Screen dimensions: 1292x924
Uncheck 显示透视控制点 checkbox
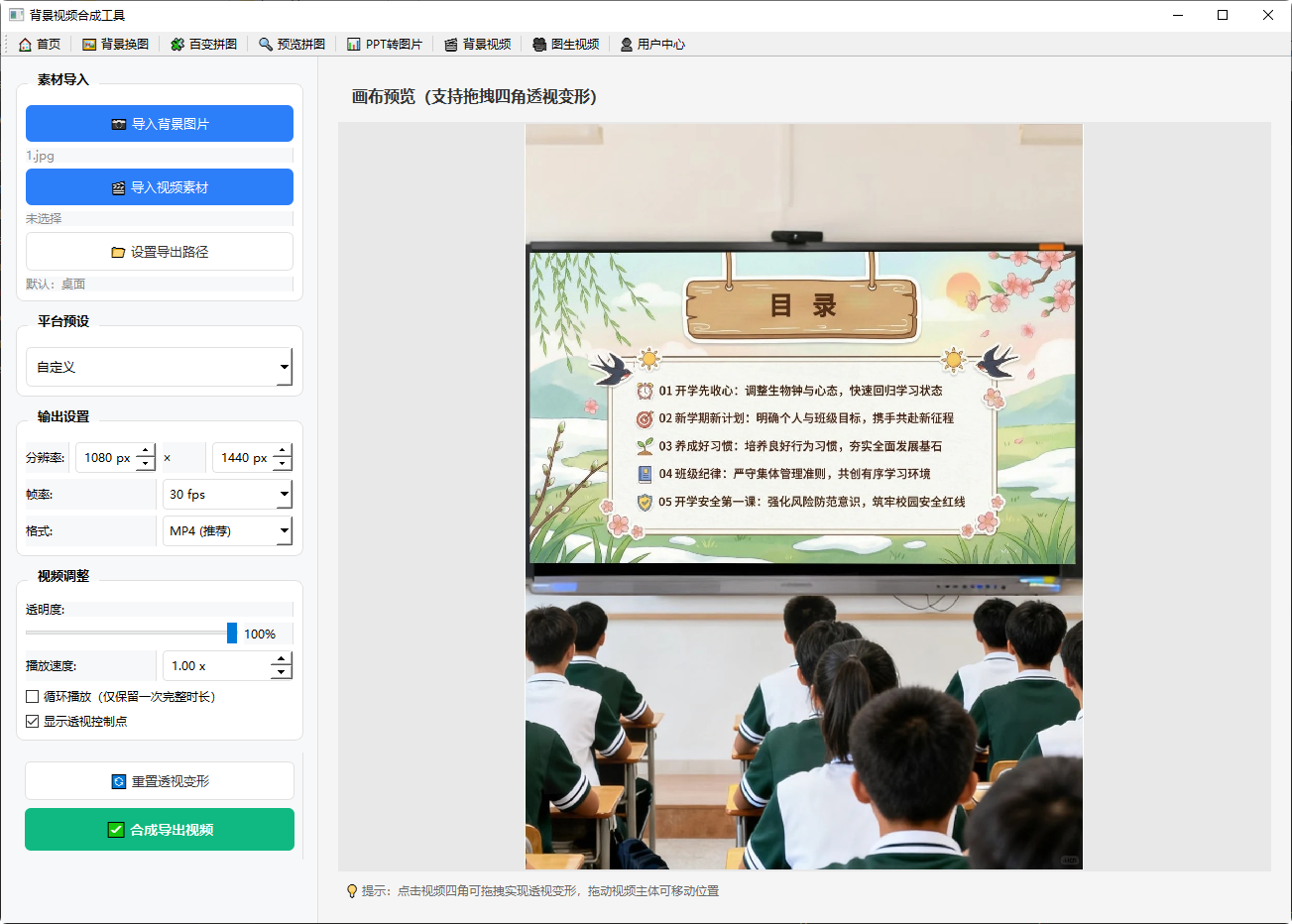[33, 722]
